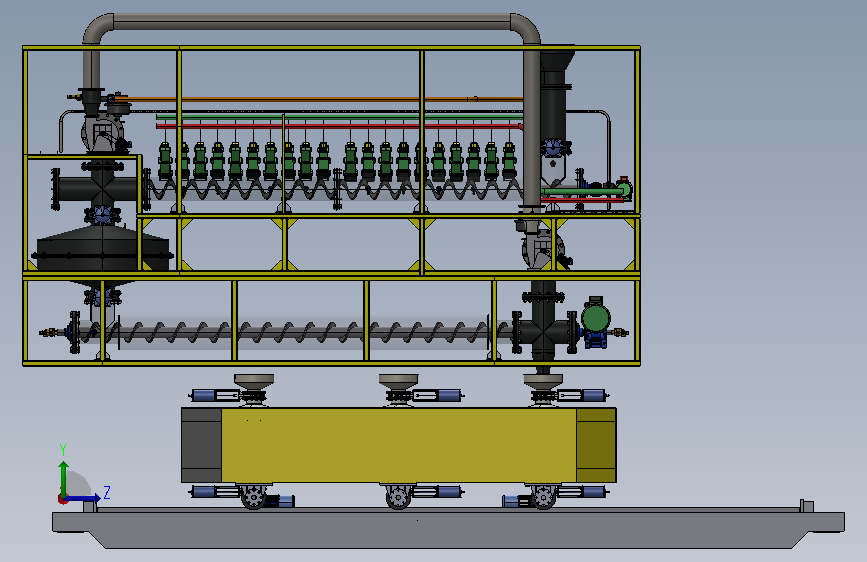Select the dark gray end panel of the wagon
Screen dimensions: 867x562
click(201, 445)
